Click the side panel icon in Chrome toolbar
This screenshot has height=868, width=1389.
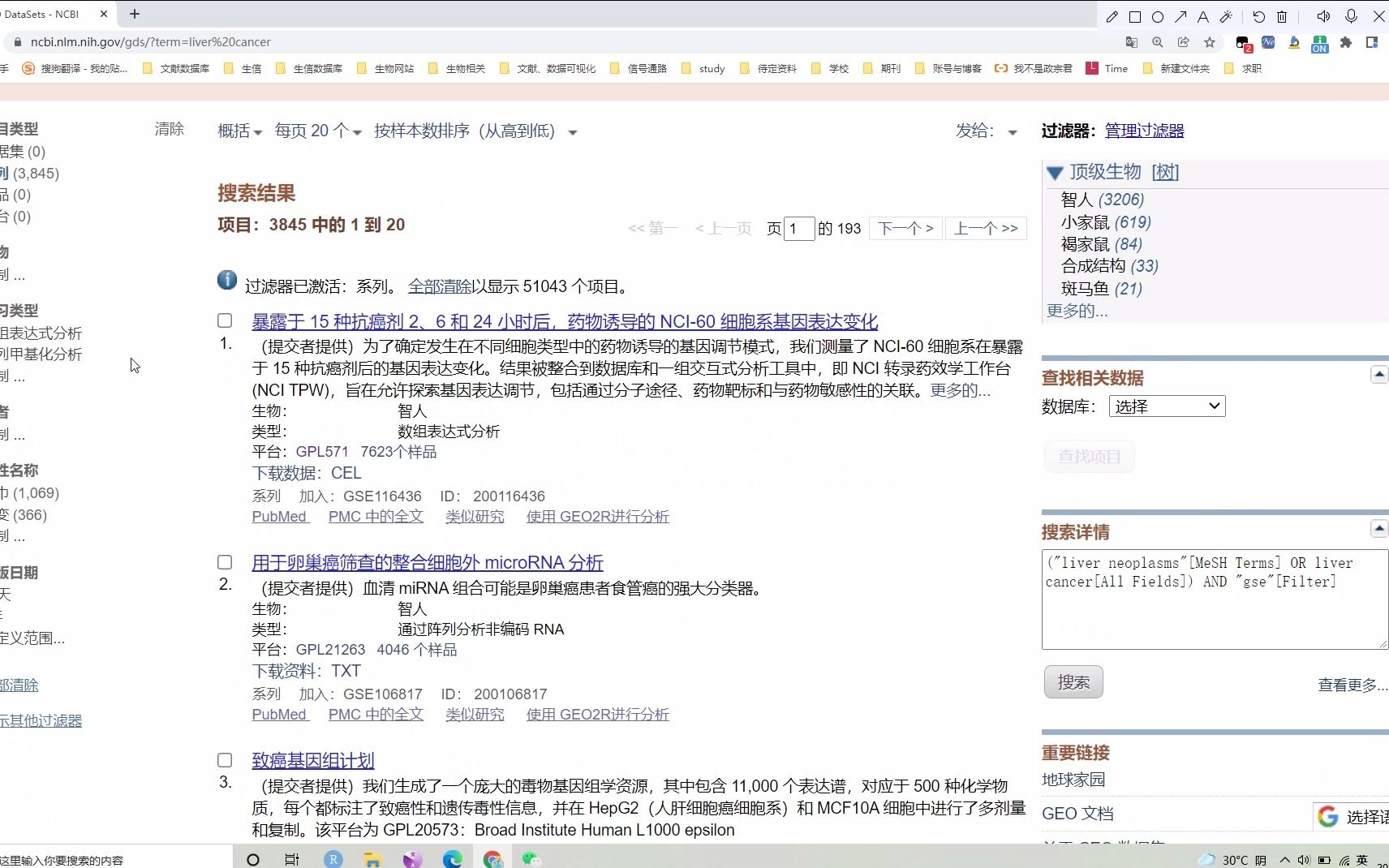pyautogui.click(x=1372, y=42)
